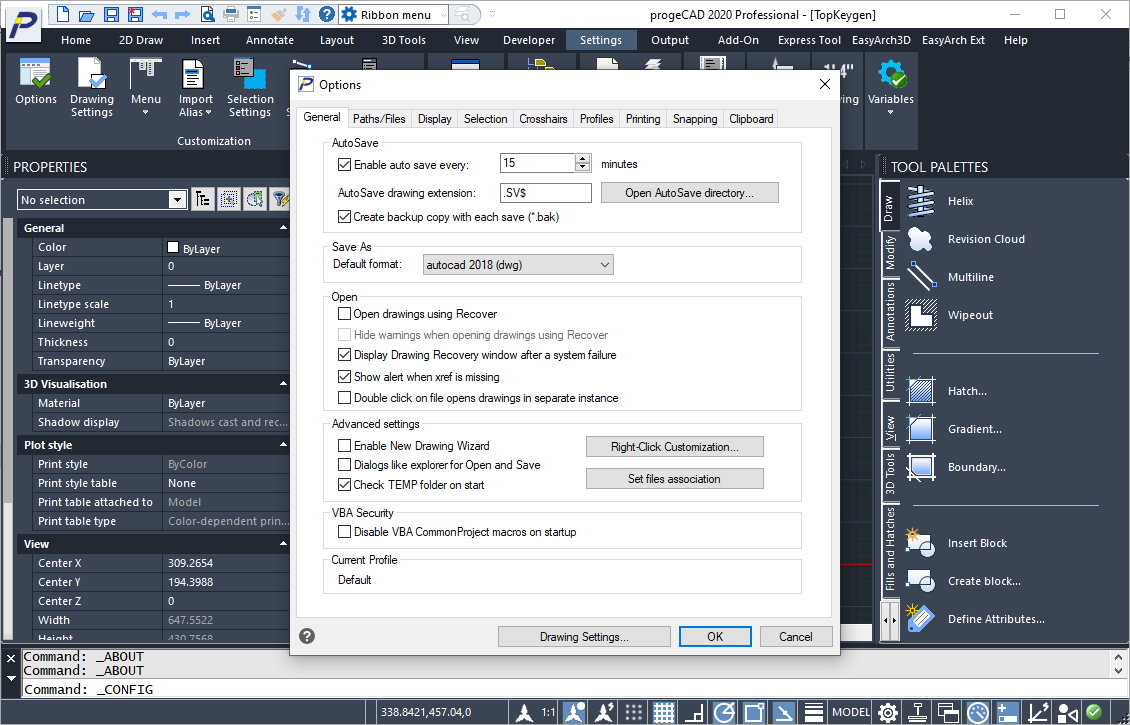This screenshot has height=725, width=1130.
Task: Click Set files association button
Action: pos(675,479)
